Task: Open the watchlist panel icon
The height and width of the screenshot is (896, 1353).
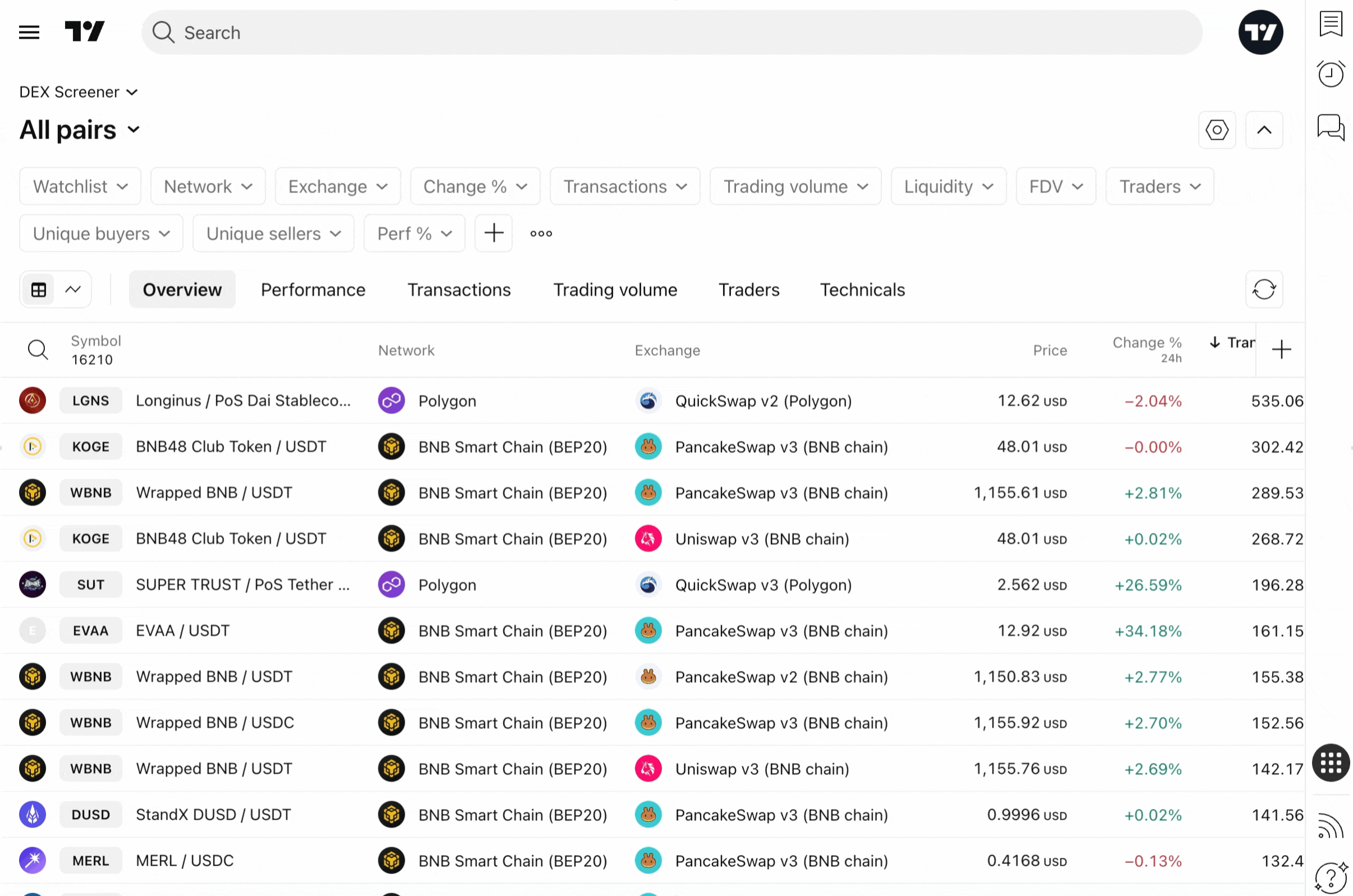Action: (x=1330, y=25)
